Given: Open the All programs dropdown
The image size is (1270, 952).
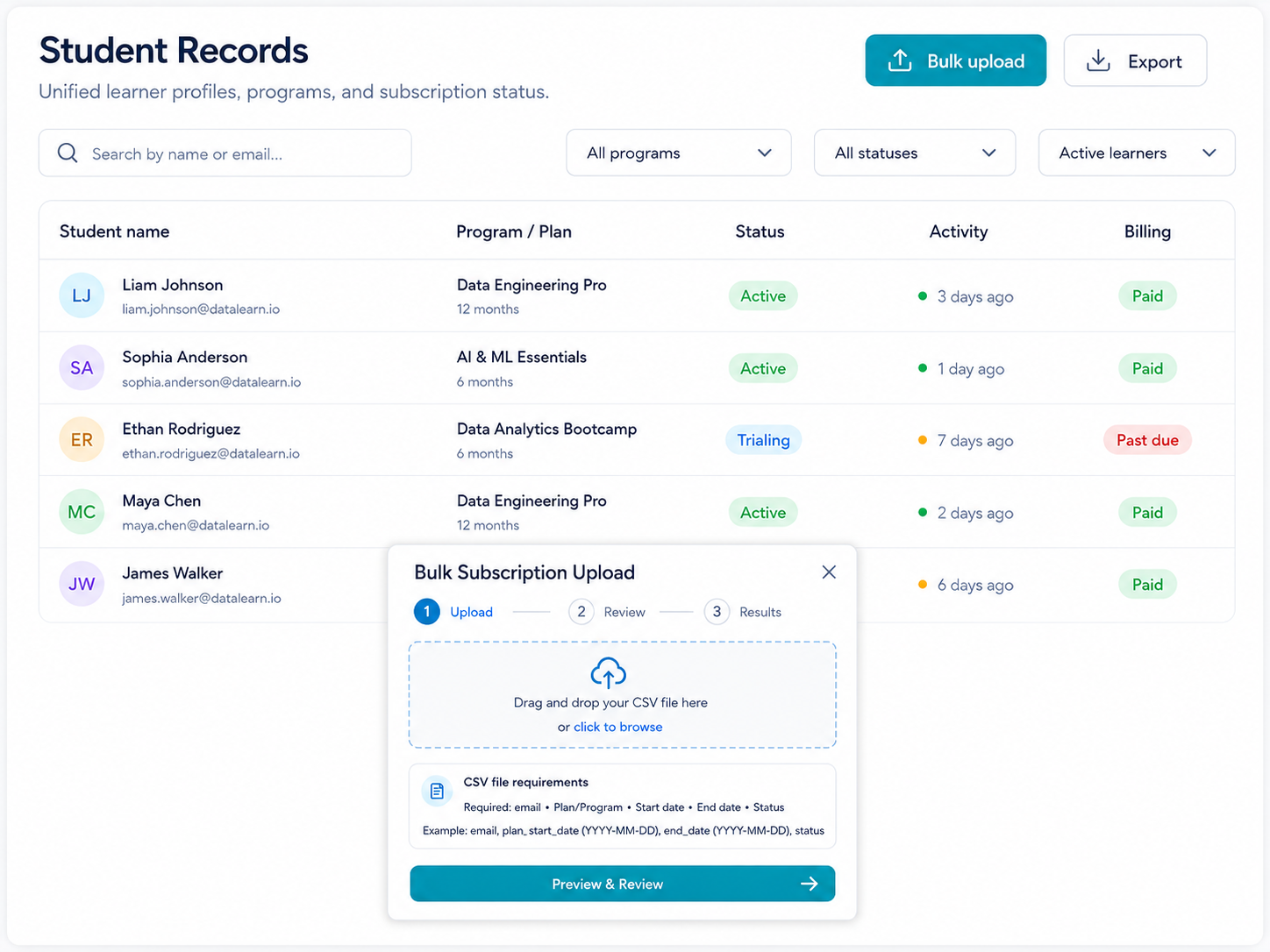Looking at the screenshot, I should point(679,153).
